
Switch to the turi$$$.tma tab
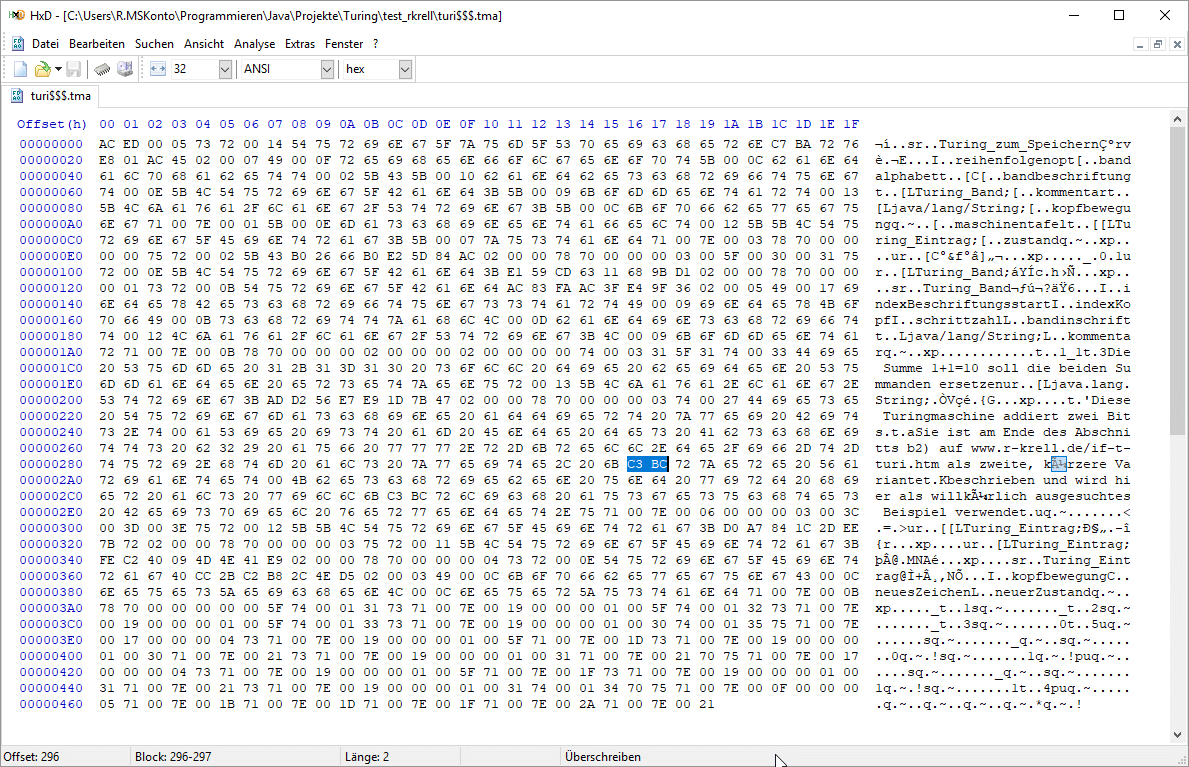[x=52, y=96]
